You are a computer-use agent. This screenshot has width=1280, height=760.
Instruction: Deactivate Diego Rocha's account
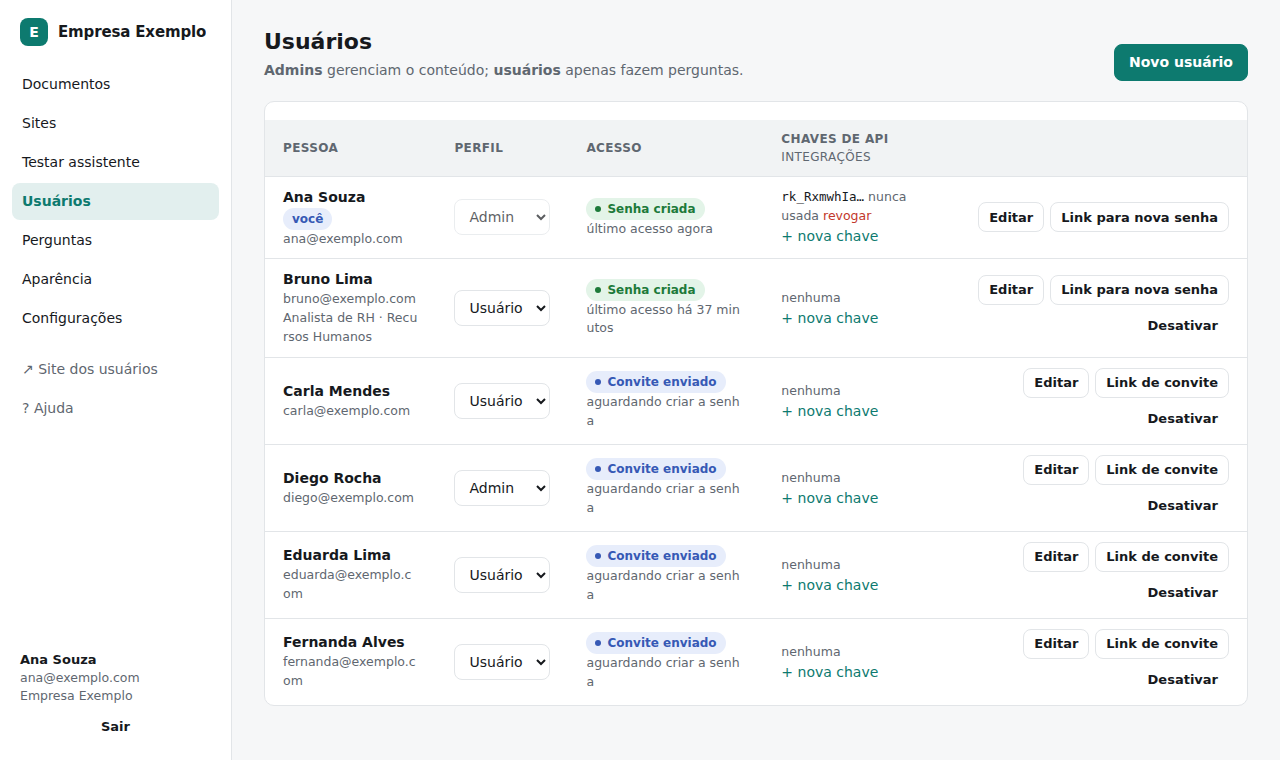(x=1183, y=506)
